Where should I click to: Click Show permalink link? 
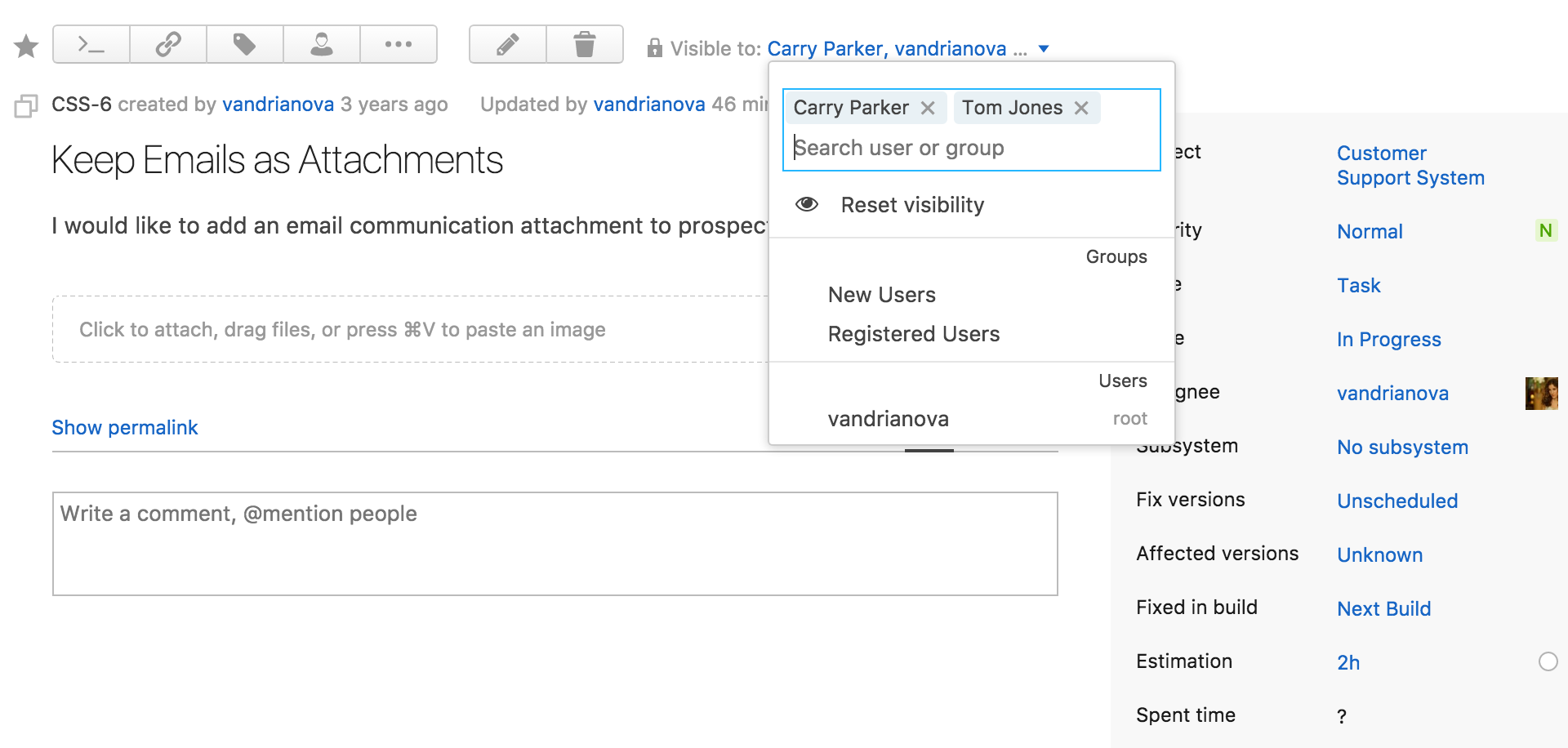[x=125, y=428]
